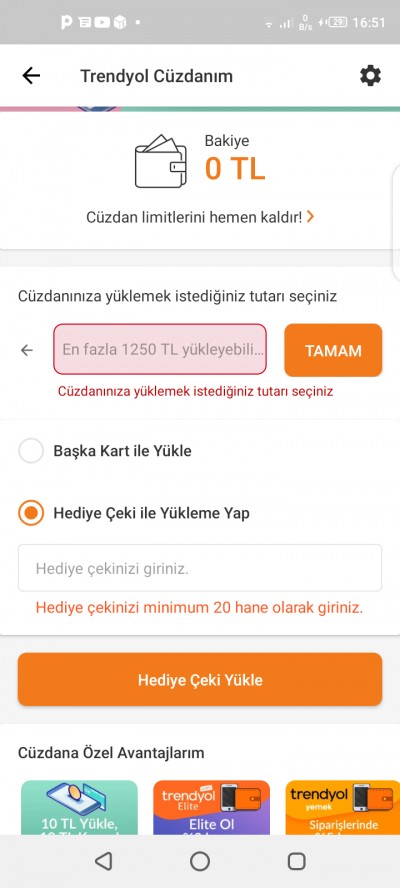Go back using the header arrow
The width and height of the screenshot is (400, 888).
coord(31,75)
